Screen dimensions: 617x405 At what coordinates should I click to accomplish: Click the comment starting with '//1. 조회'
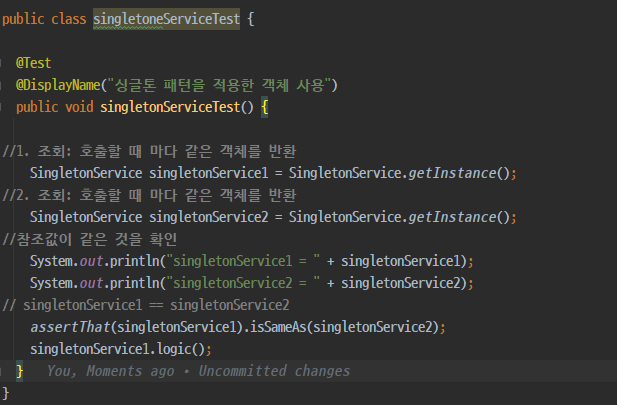149,151
